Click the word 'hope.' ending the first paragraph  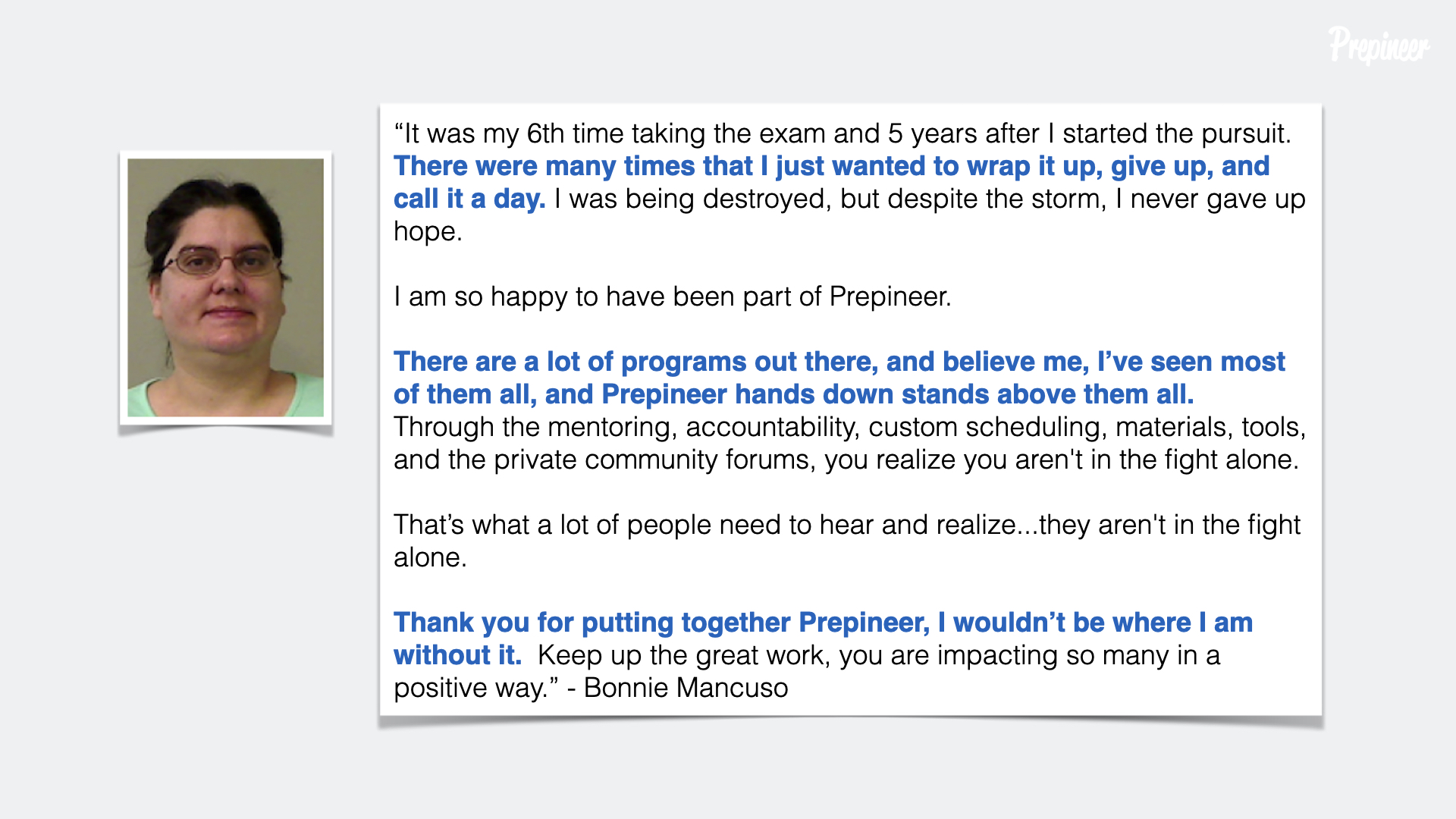[x=428, y=231]
